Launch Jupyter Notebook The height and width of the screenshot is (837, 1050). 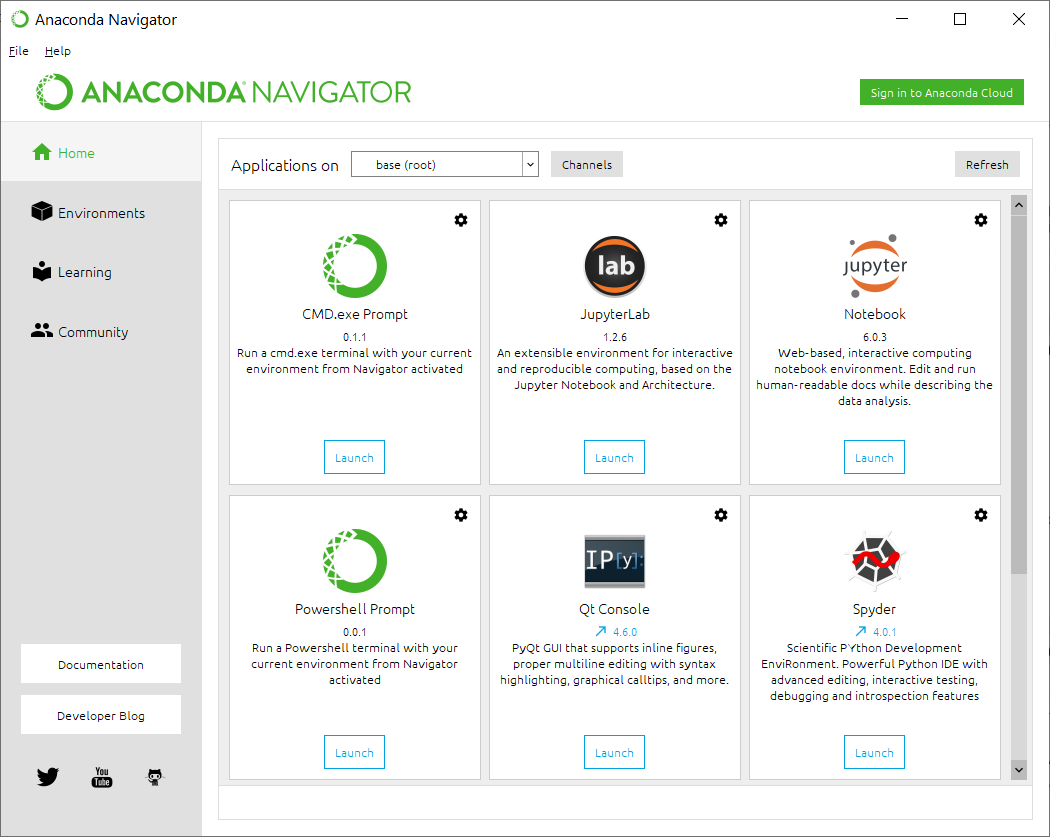click(875, 457)
